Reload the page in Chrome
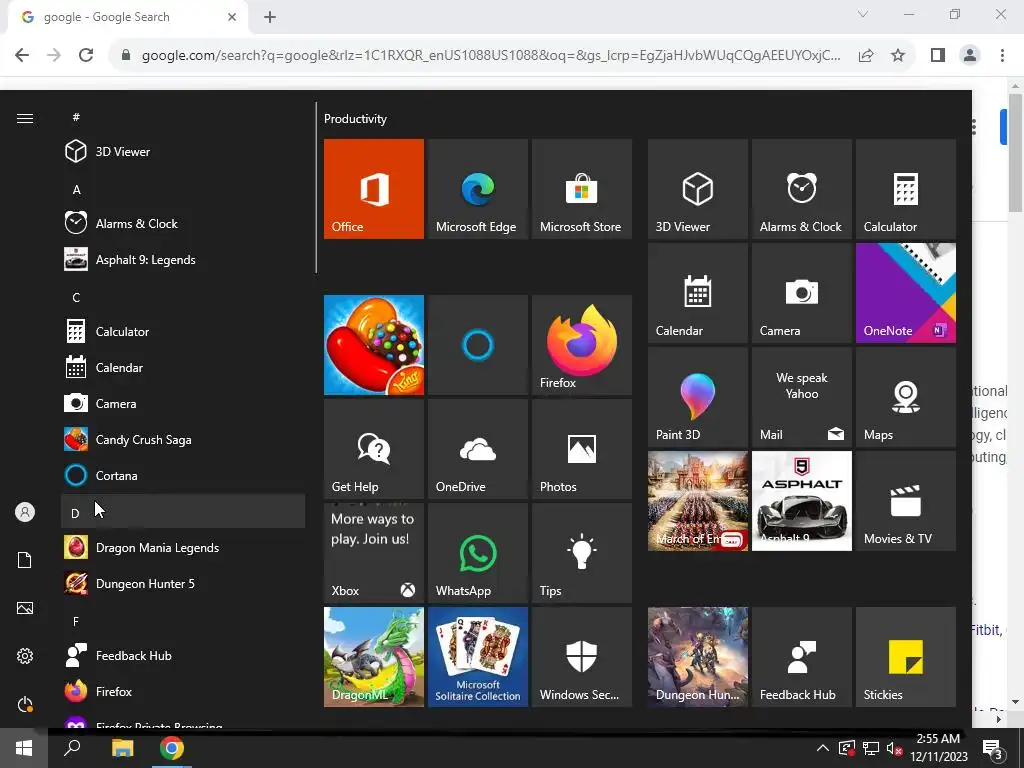Viewport: 1024px width, 768px height. tap(86, 55)
